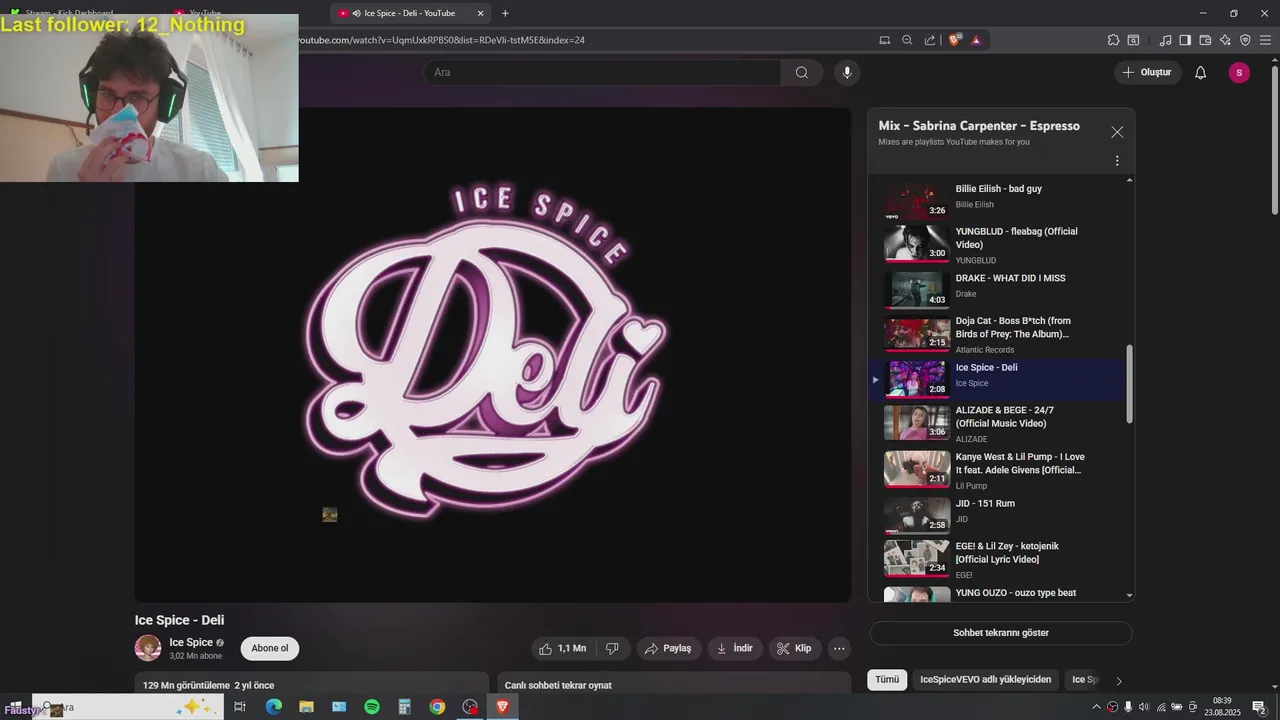This screenshot has width=1280, height=720.
Task: Open Windows notification center
Action: tap(1260, 707)
